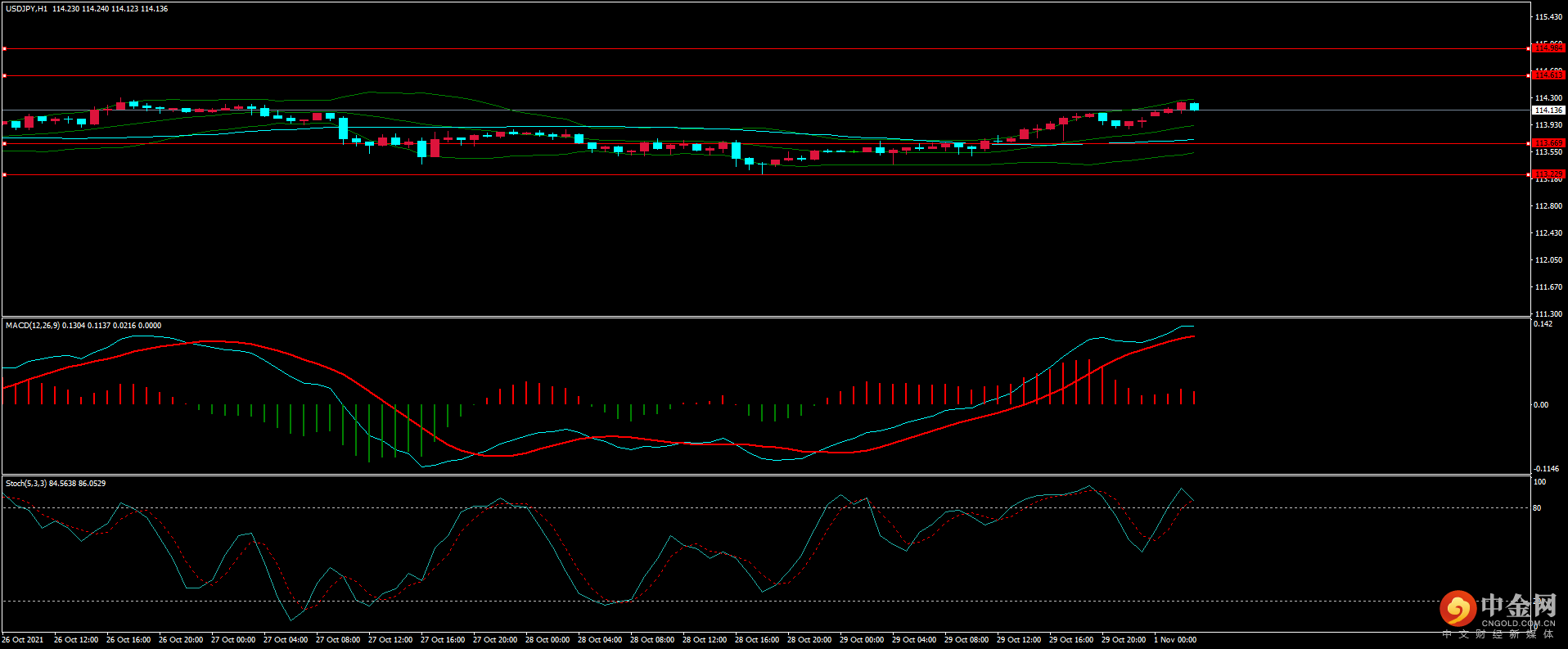Click the MACD(12,26,9) indicator label

point(33,326)
